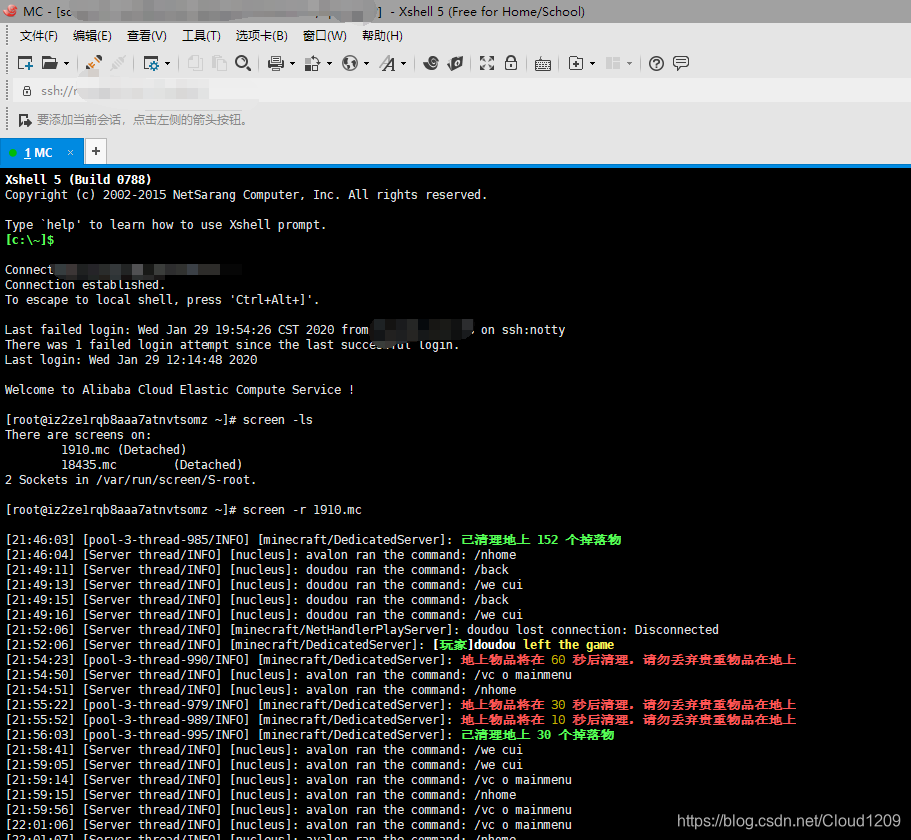Close the MC session tab
The height and width of the screenshot is (840, 911).
[71, 152]
